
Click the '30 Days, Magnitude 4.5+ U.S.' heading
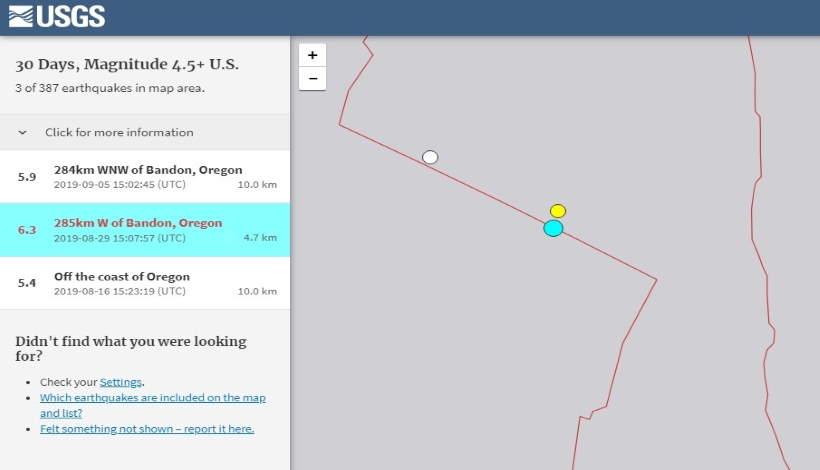[127, 65]
